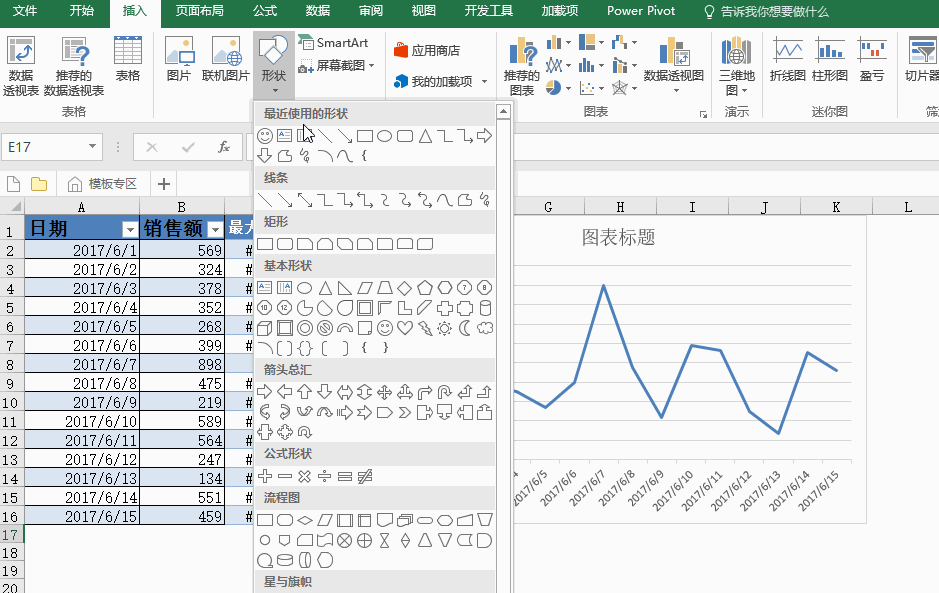Switch to the 数据 (Data) tab

318,11
